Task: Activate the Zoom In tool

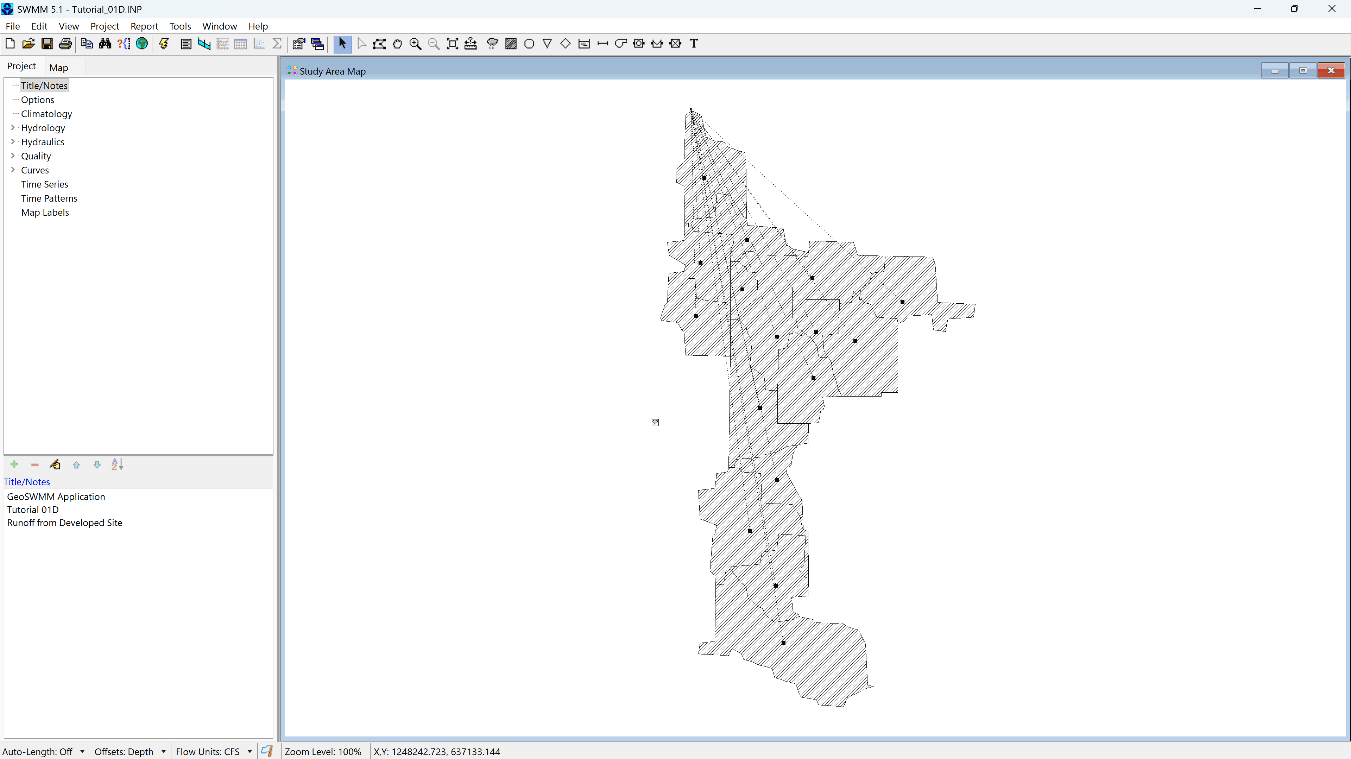Action: click(416, 44)
